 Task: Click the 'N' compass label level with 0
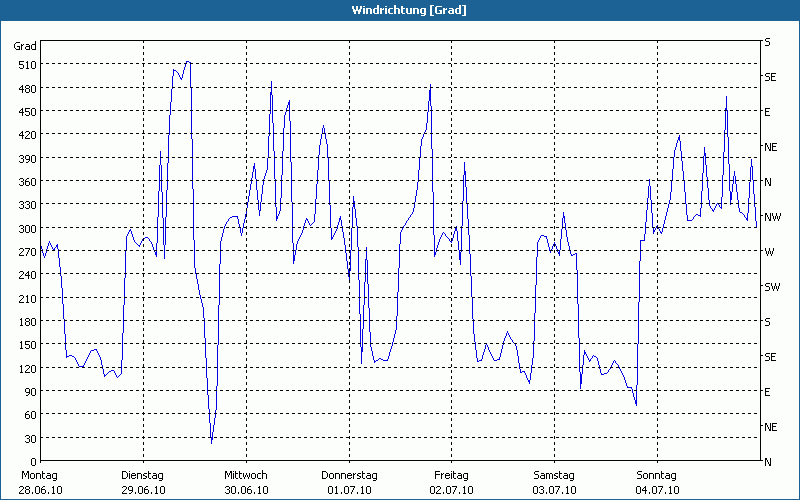768,462
